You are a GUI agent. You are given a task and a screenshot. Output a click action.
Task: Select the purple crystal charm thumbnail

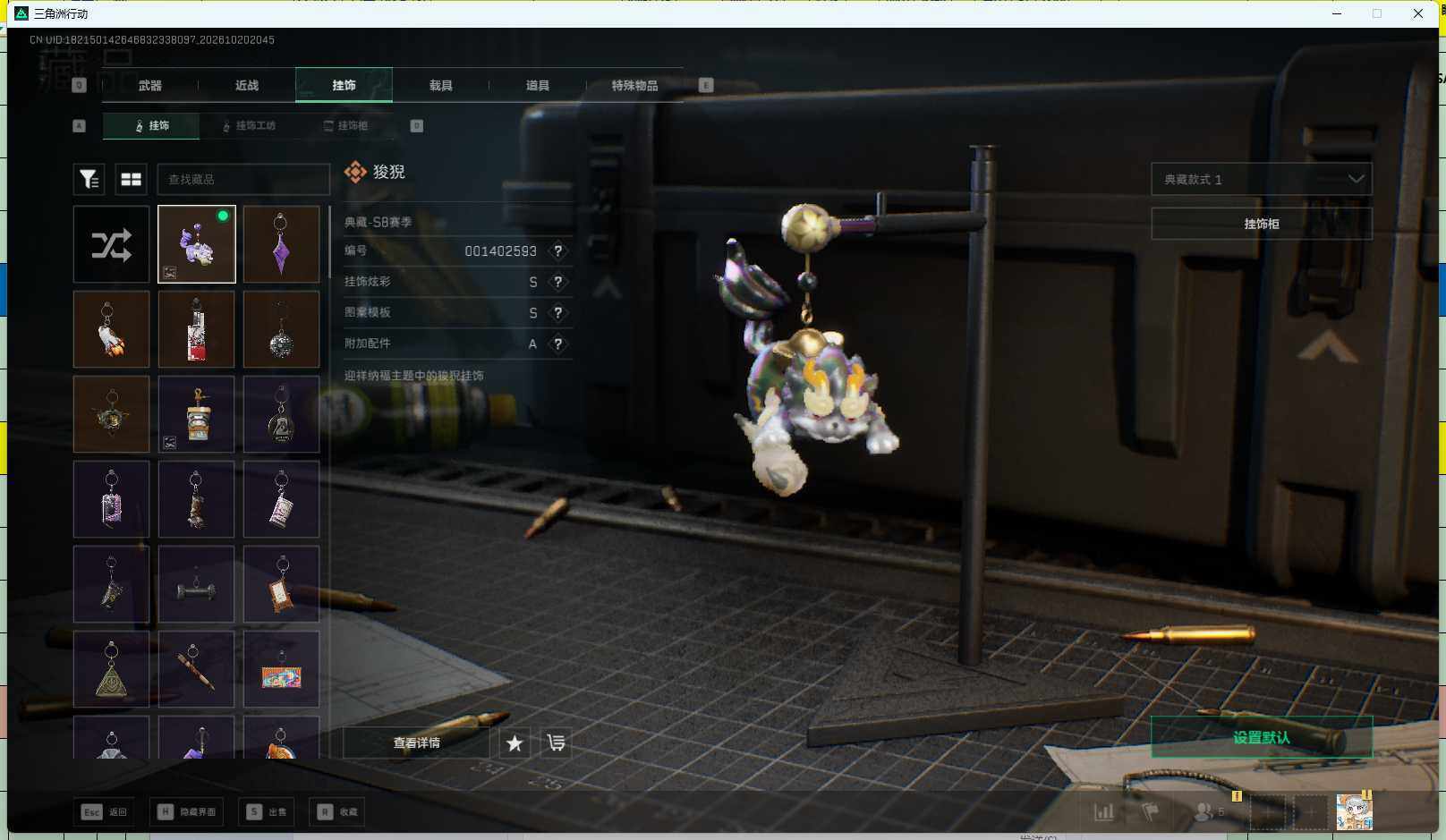tap(282, 244)
